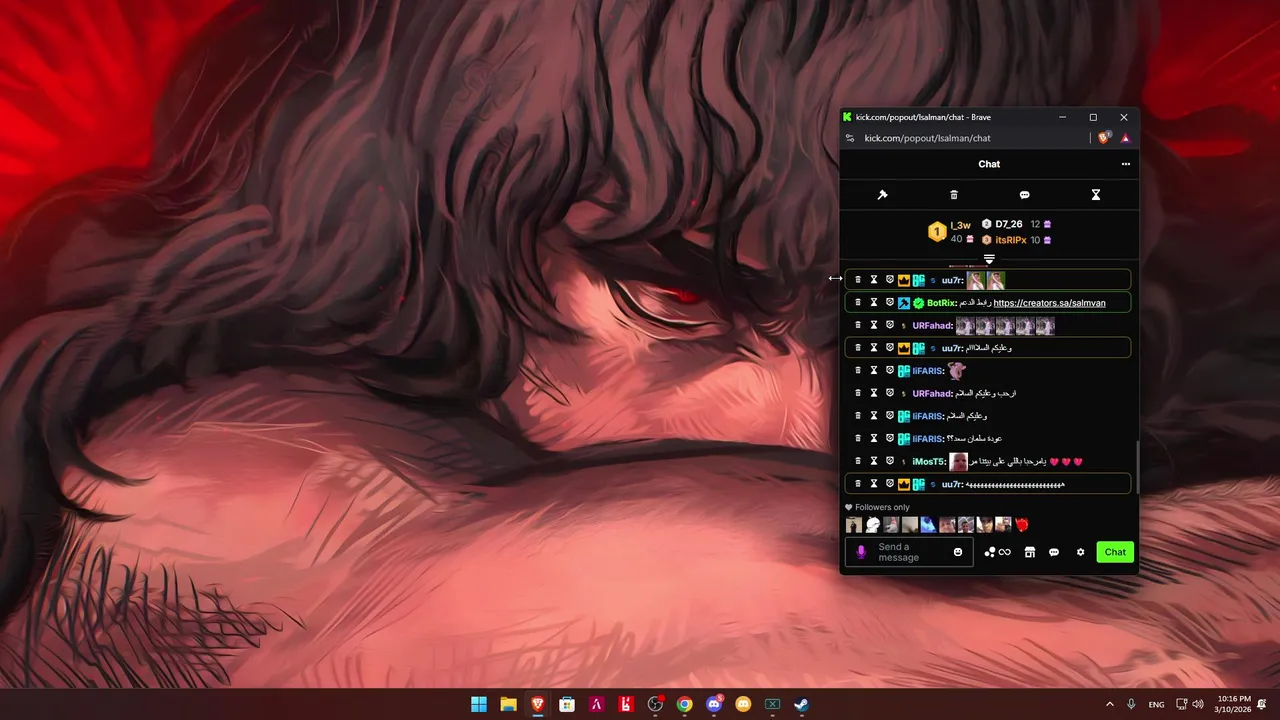This screenshot has width=1280, height=720.
Task: Click the Send a message input field
Action: pyautogui.click(x=909, y=552)
